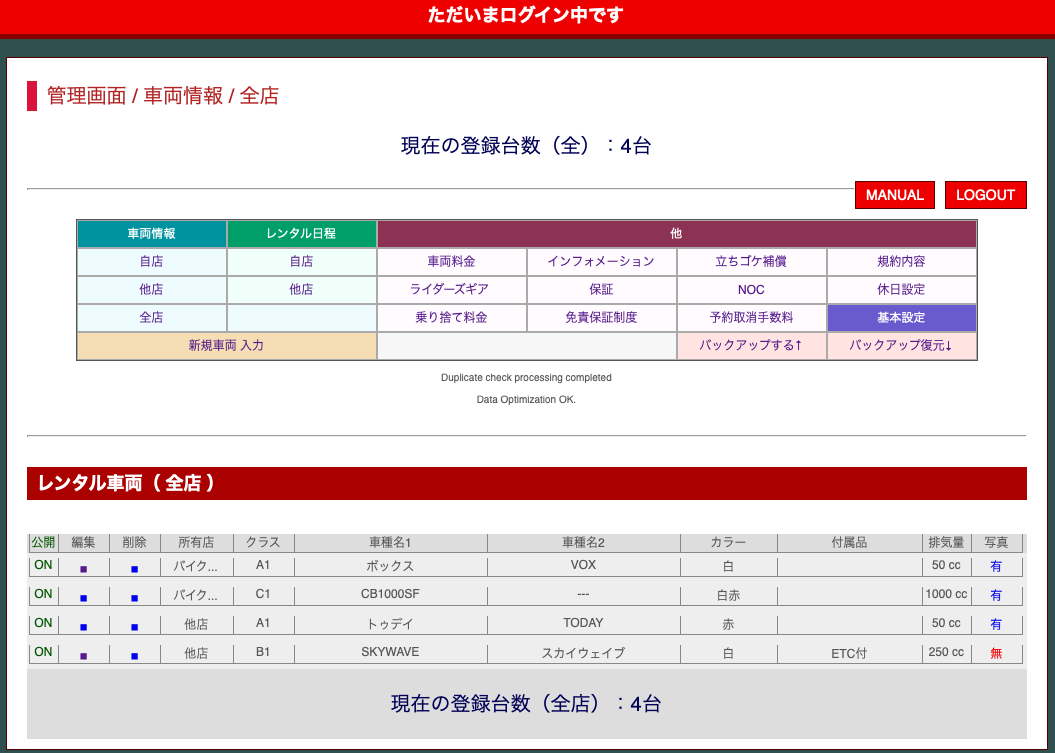This screenshot has height=753, width=1055.
Task: Open the MANUAL button
Action: point(894,195)
